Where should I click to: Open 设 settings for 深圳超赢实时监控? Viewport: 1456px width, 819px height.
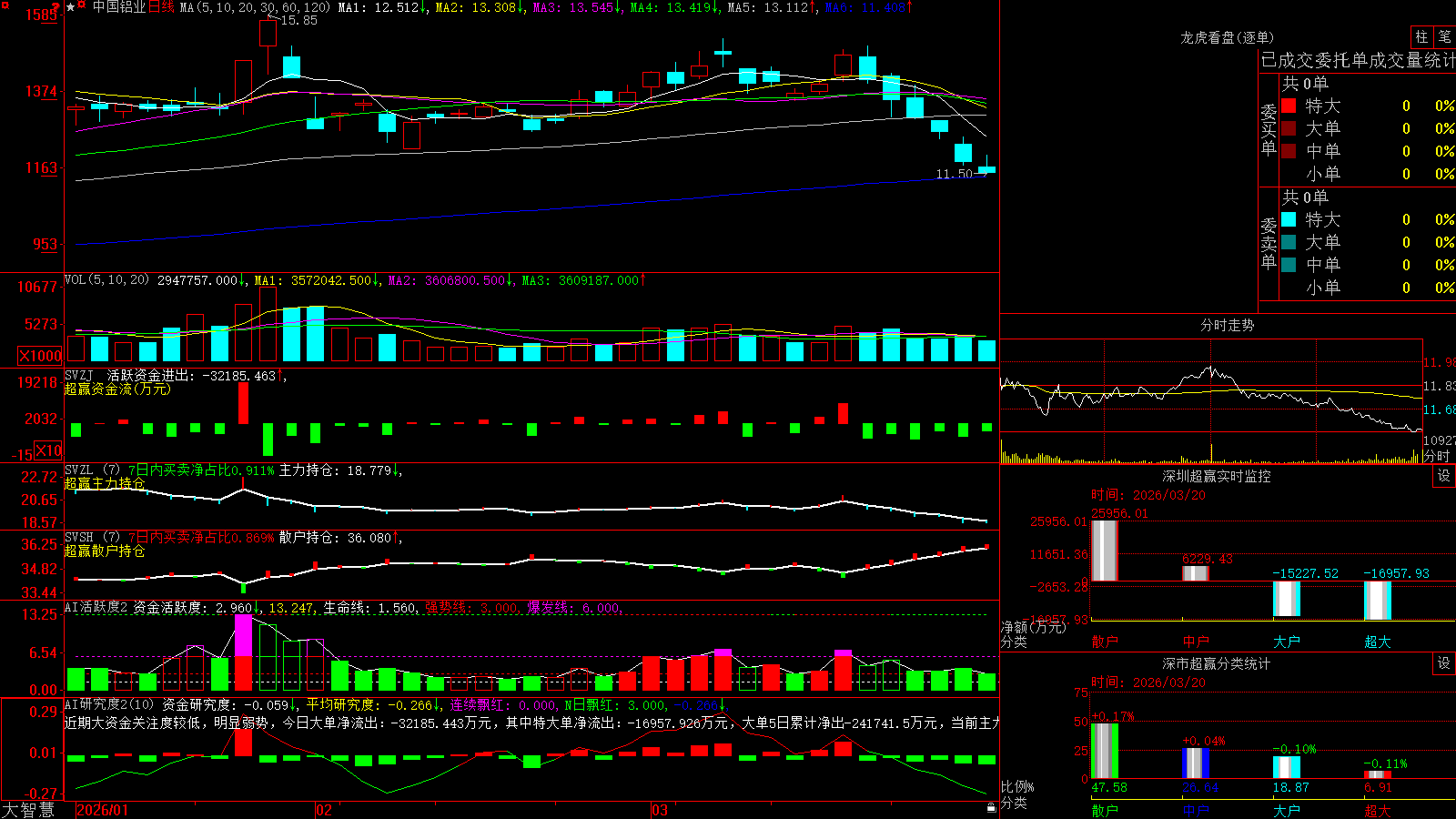click(x=1444, y=476)
